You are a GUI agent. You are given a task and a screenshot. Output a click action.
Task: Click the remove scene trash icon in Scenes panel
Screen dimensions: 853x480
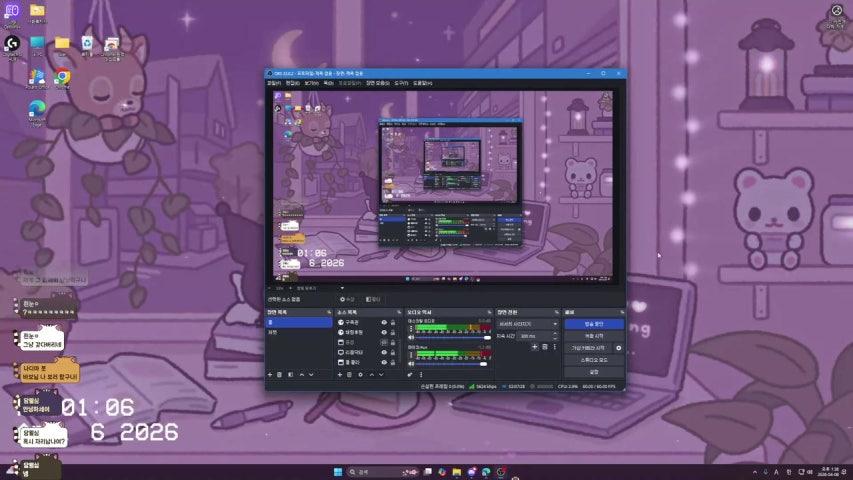point(280,374)
